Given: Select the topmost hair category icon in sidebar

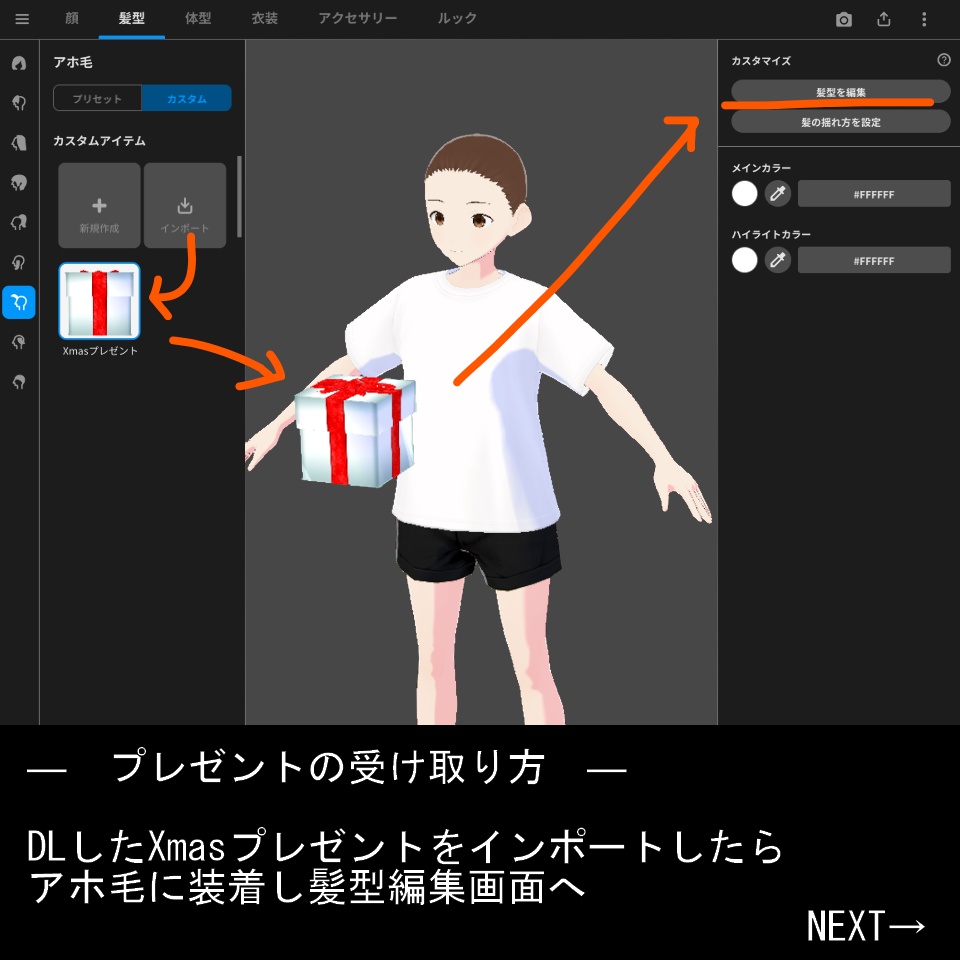Looking at the screenshot, I should click(18, 64).
